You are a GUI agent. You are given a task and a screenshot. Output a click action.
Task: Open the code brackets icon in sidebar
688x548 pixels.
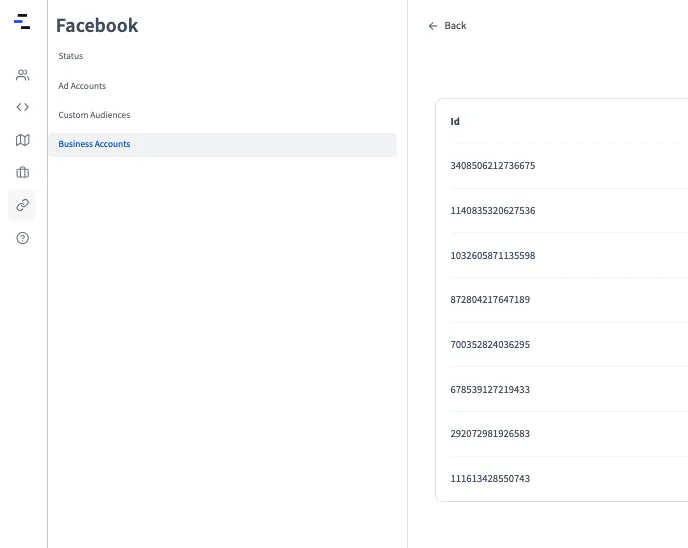point(22,107)
